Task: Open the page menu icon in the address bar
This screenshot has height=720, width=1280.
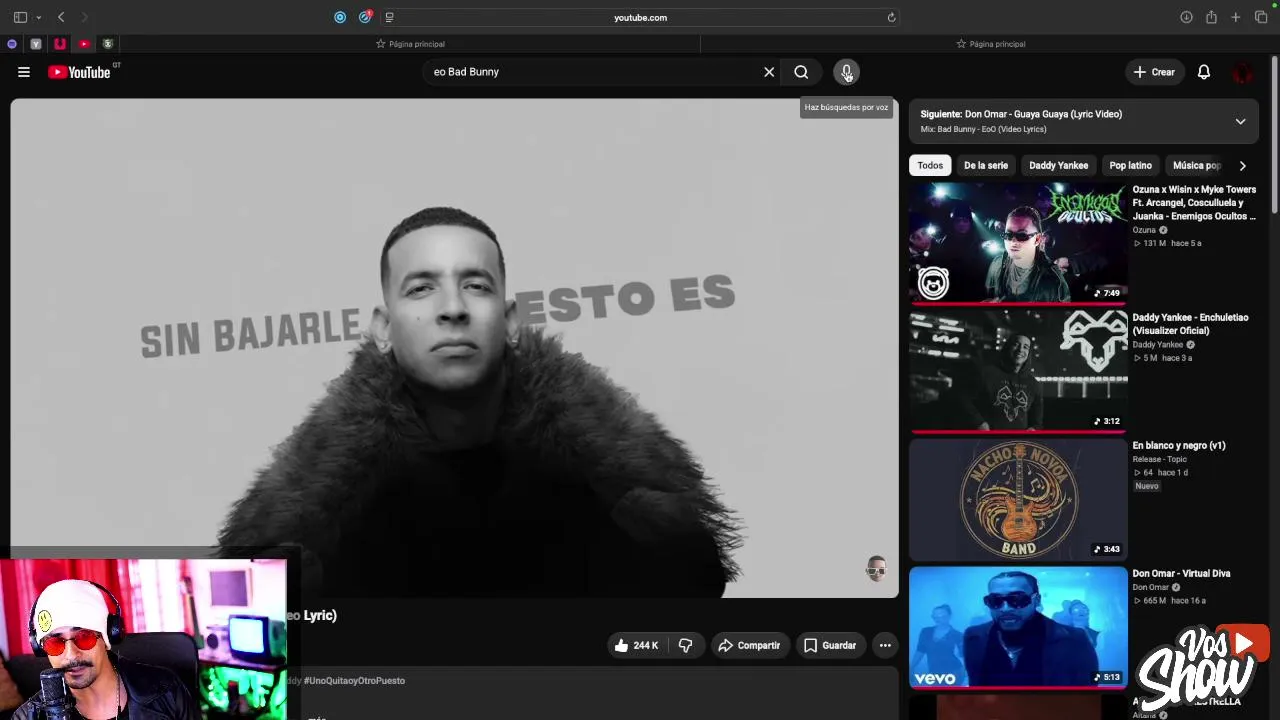Action: click(x=389, y=17)
